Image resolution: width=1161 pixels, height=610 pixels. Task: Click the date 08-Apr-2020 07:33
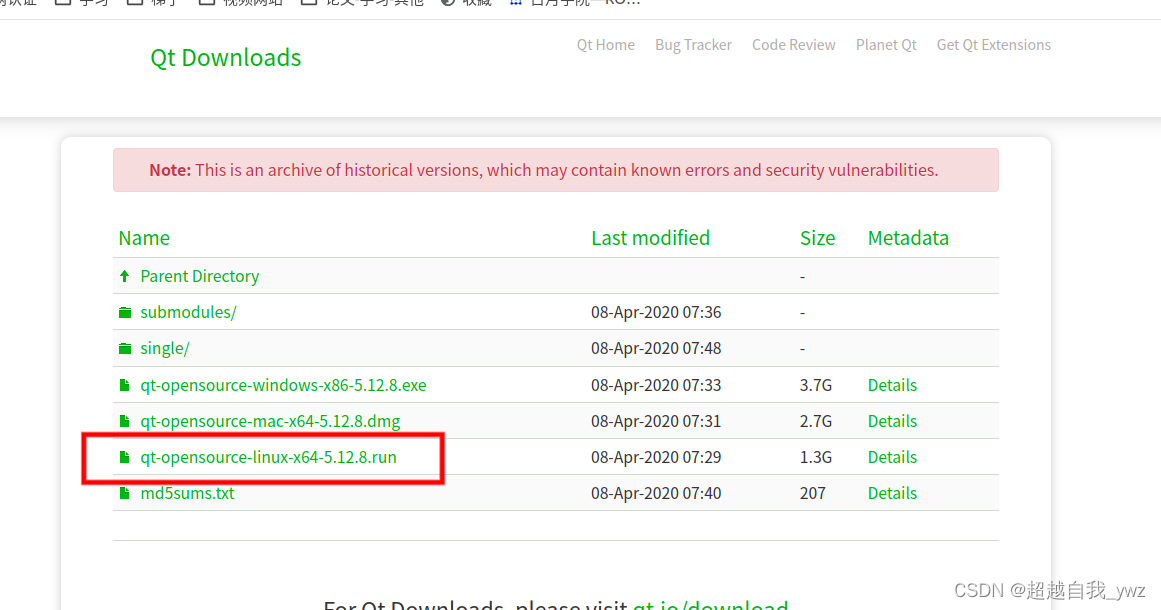point(656,385)
